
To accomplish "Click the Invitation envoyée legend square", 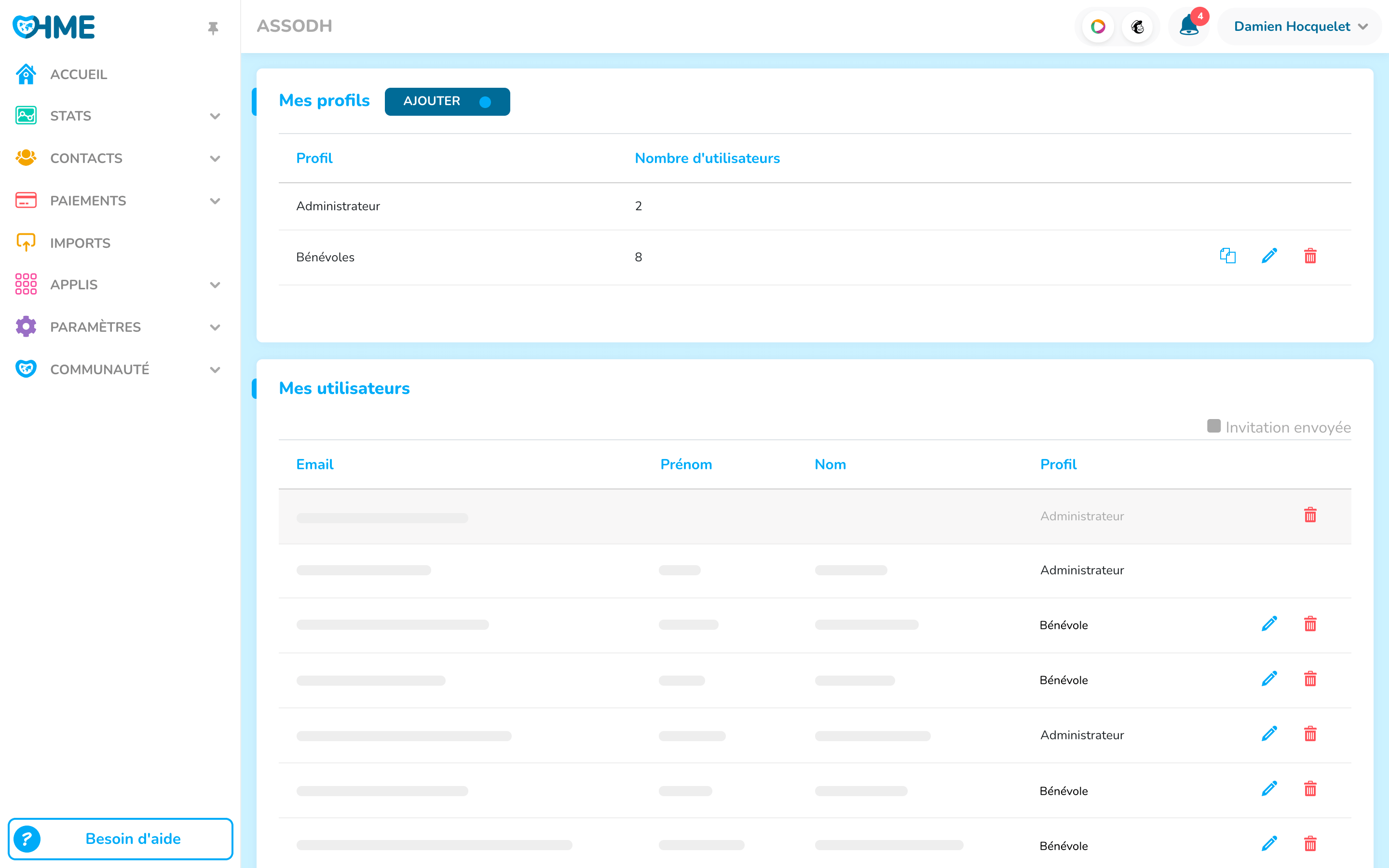I will pyautogui.click(x=1213, y=426).
